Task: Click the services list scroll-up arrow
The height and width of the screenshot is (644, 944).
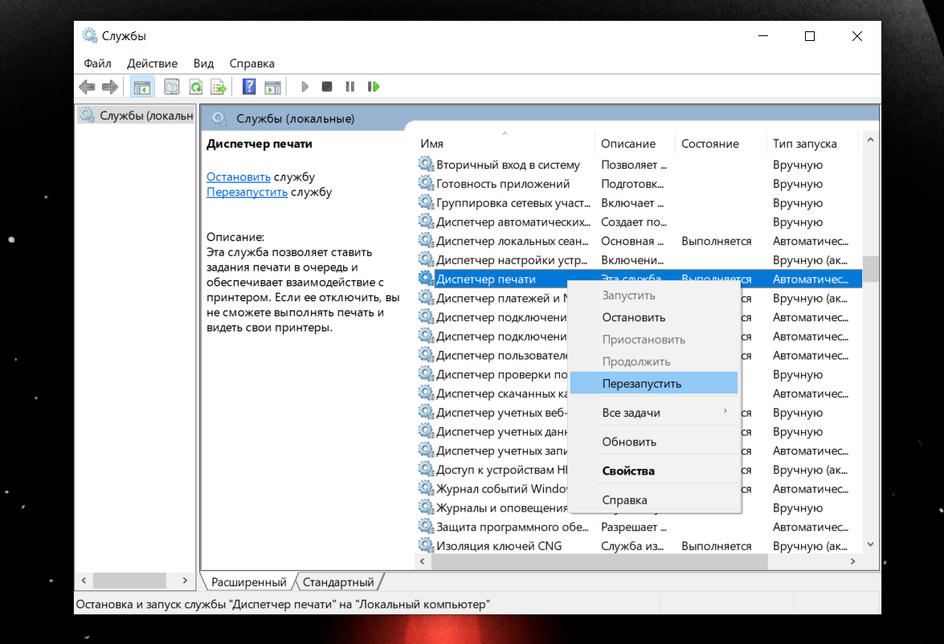Action: coord(870,140)
